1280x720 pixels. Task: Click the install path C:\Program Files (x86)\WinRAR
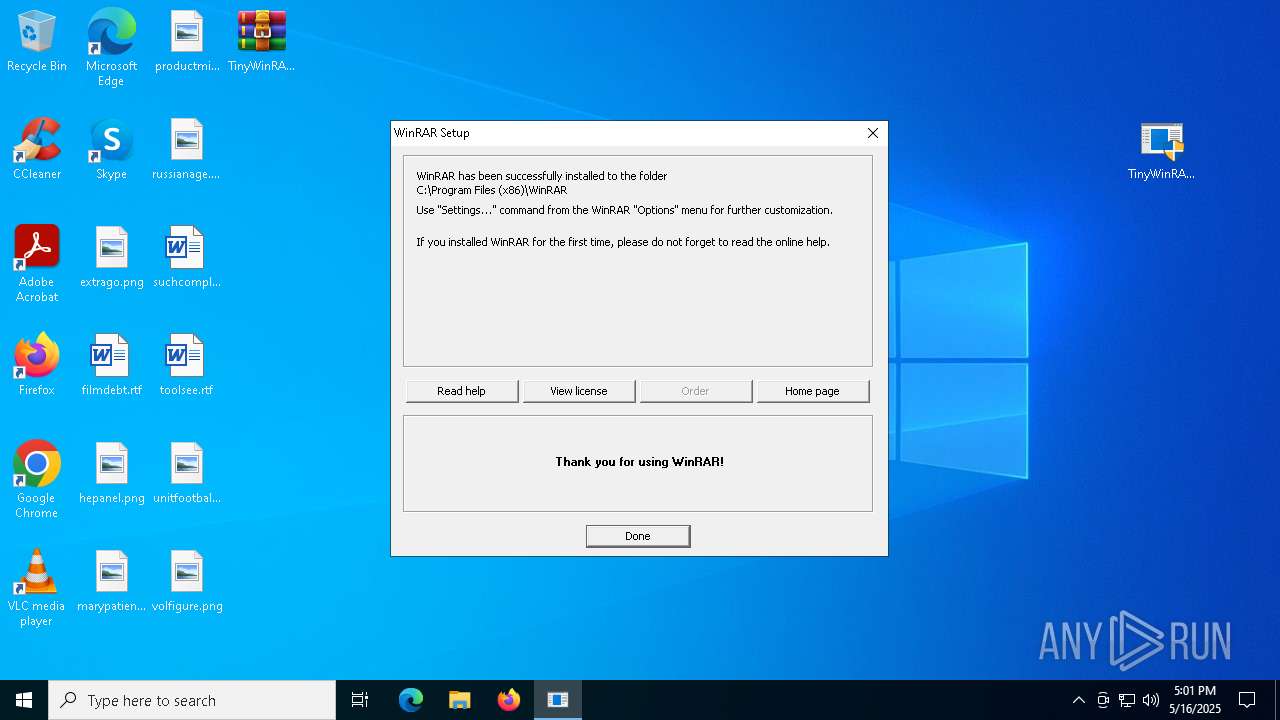[x=491, y=190]
